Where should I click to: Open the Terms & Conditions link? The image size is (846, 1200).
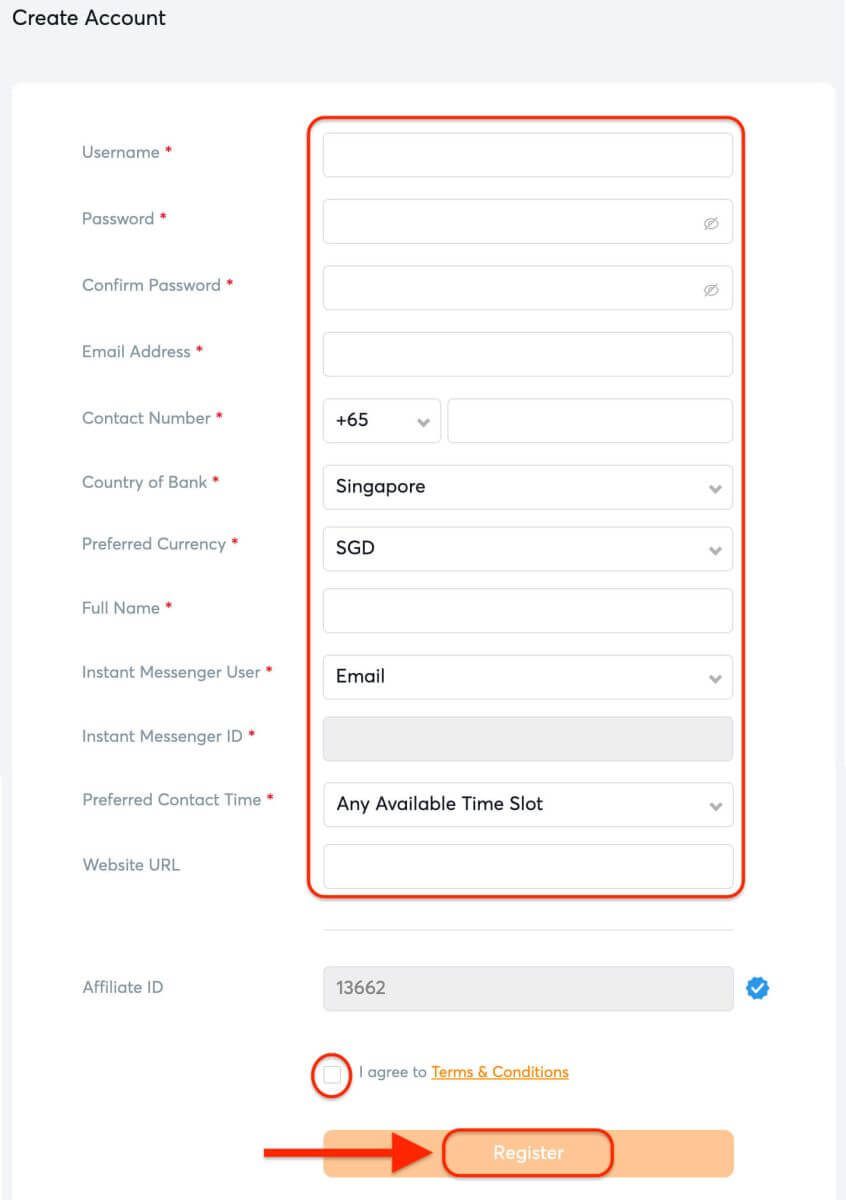(x=499, y=1072)
